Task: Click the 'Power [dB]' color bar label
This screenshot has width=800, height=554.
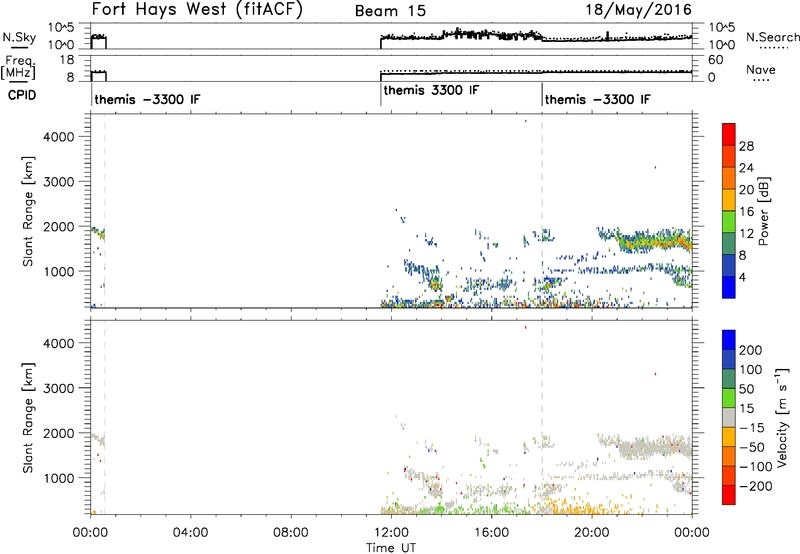Action: [x=763, y=211]
